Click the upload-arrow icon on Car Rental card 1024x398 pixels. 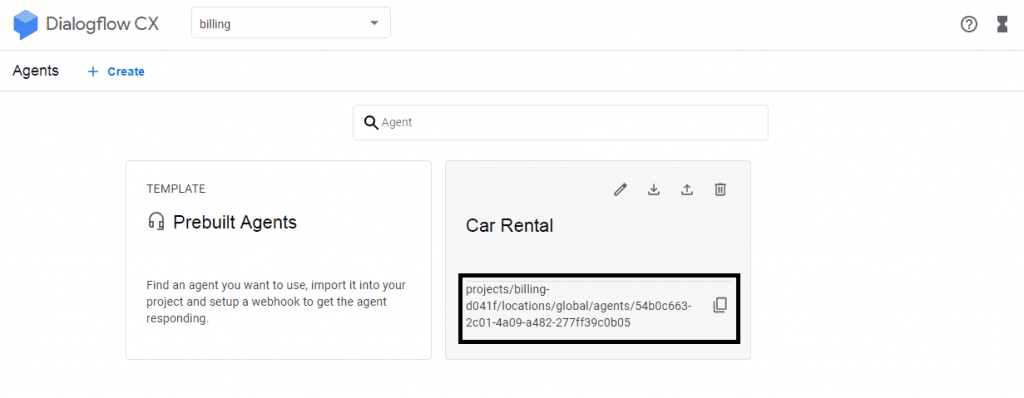coord(687,190)
